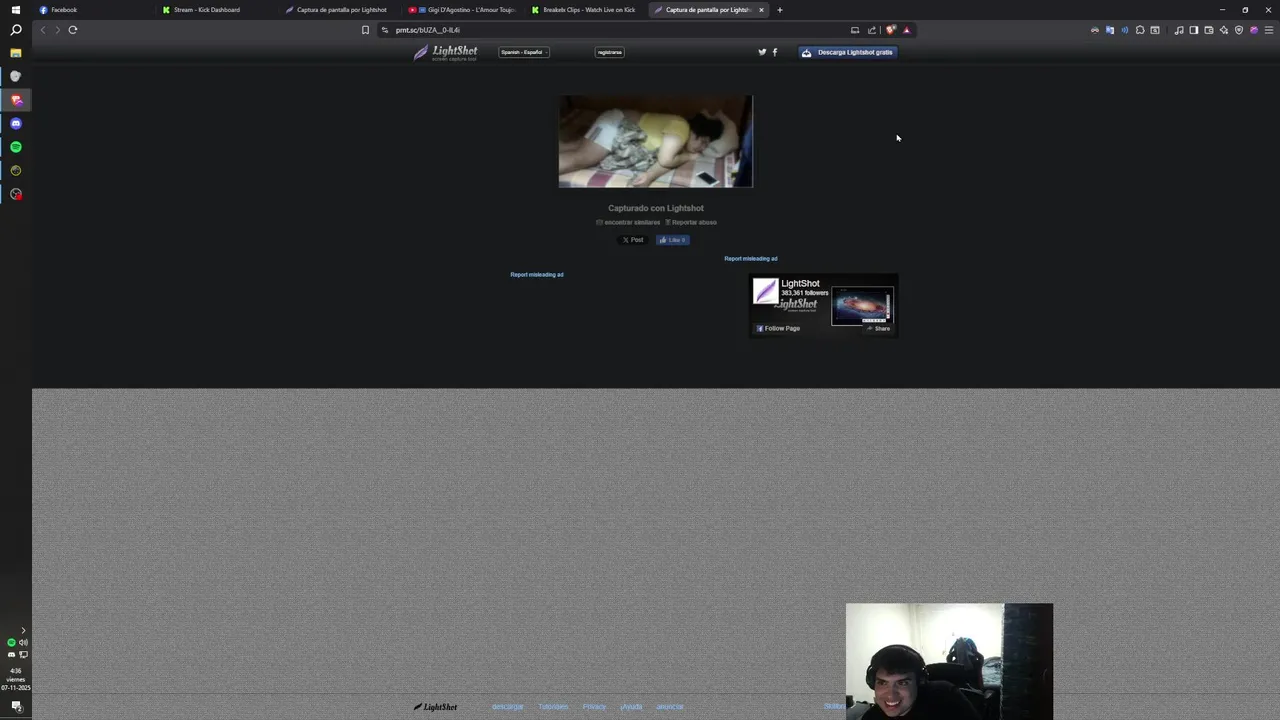Image resolution: width=1280 pixels, height=720 pixels.
Task: Open the browser main hamburger menu
Action: 1269,30
